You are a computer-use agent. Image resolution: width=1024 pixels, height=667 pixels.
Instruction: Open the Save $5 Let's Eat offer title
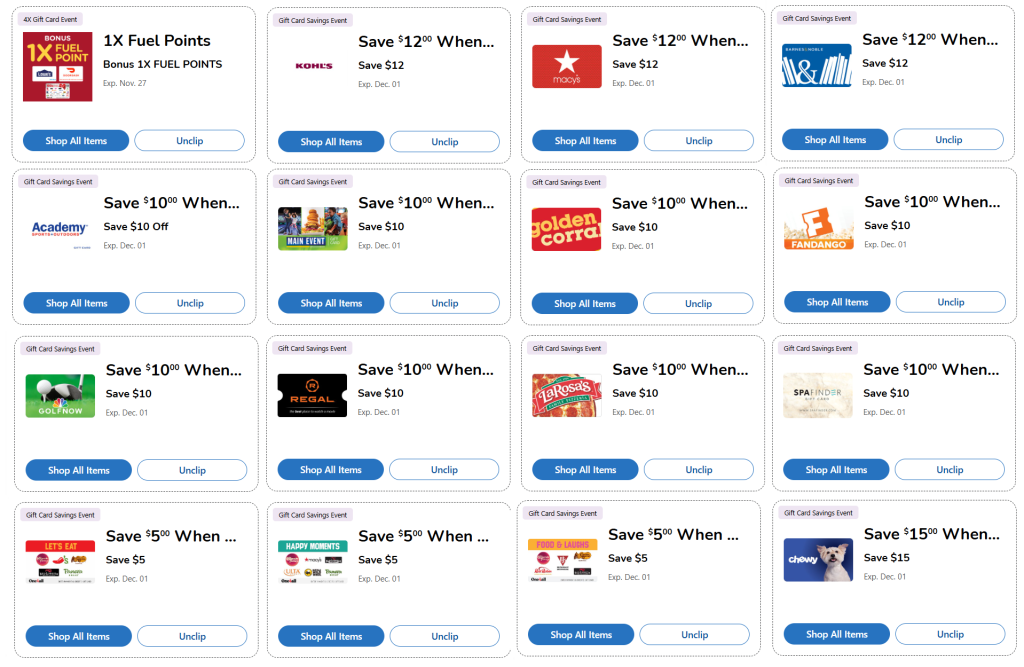tap(171, 536)
